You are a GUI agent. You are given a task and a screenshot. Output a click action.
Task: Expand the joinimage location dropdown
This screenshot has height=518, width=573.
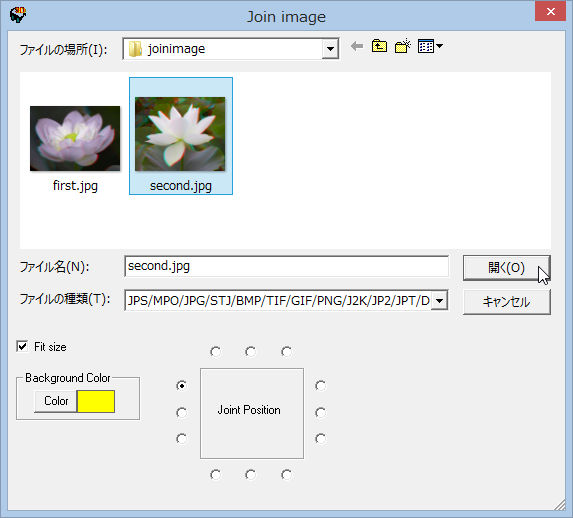(x=330, y=49)
